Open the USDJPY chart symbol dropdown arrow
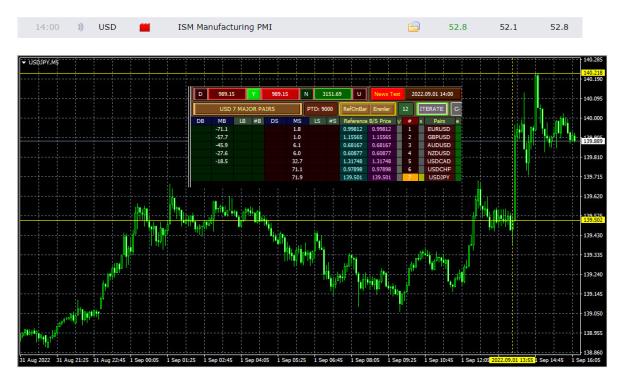This screenshot has height=385, width=625. tap(24, 62)
